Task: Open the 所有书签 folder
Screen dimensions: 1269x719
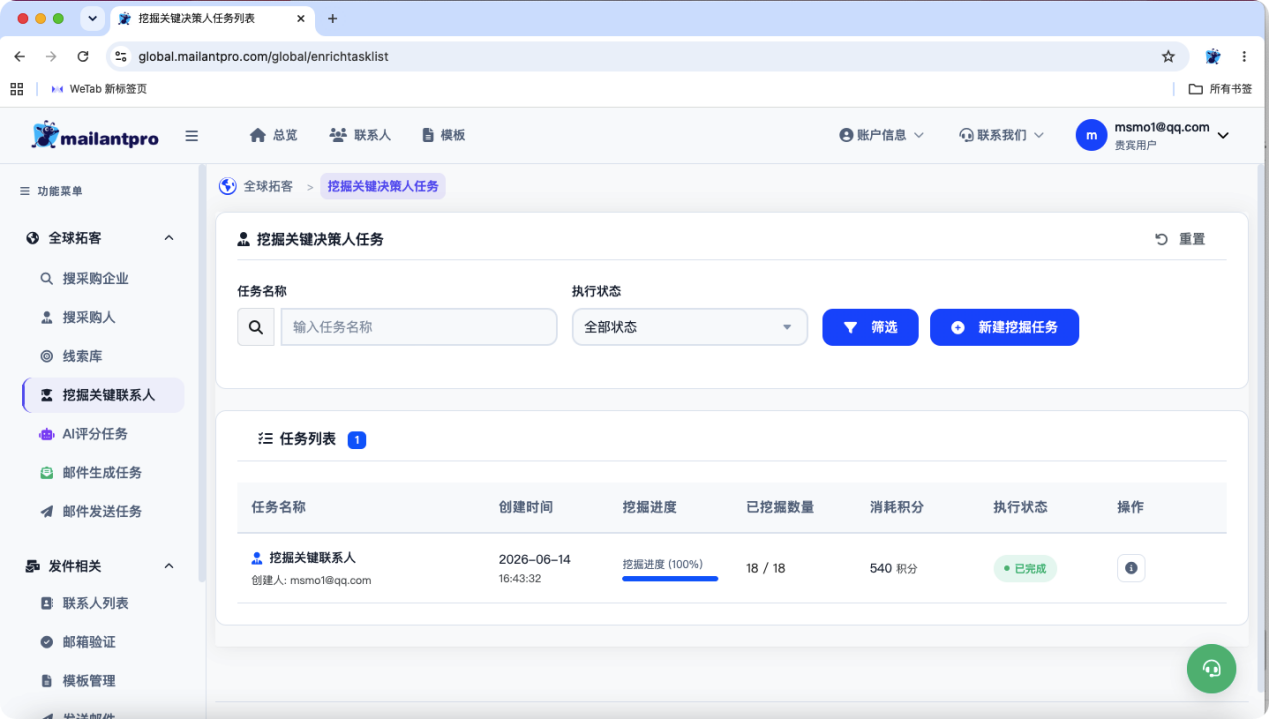Action: 1220,89
